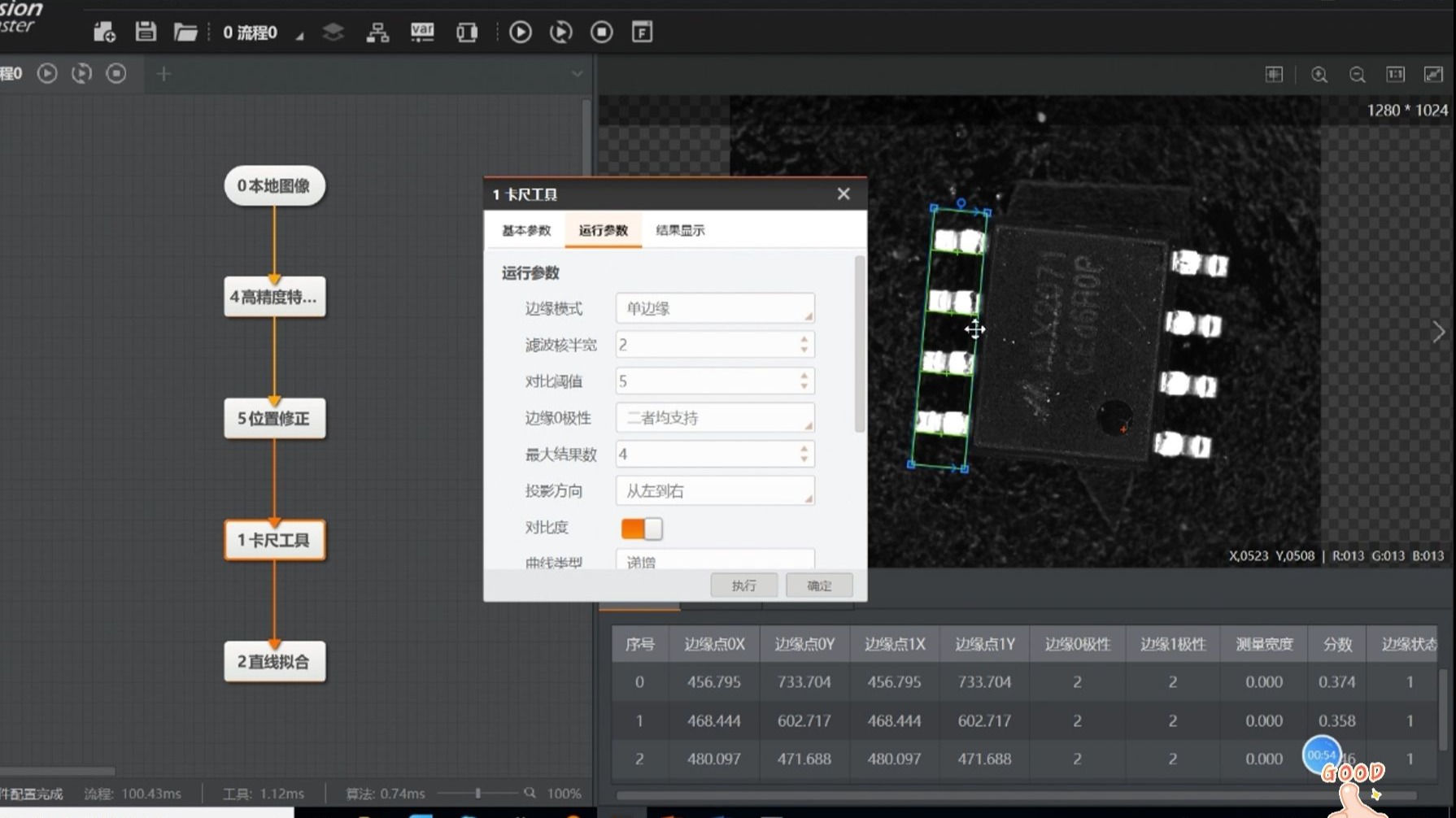Click the flow canvas zoom slider

point(477,793)
